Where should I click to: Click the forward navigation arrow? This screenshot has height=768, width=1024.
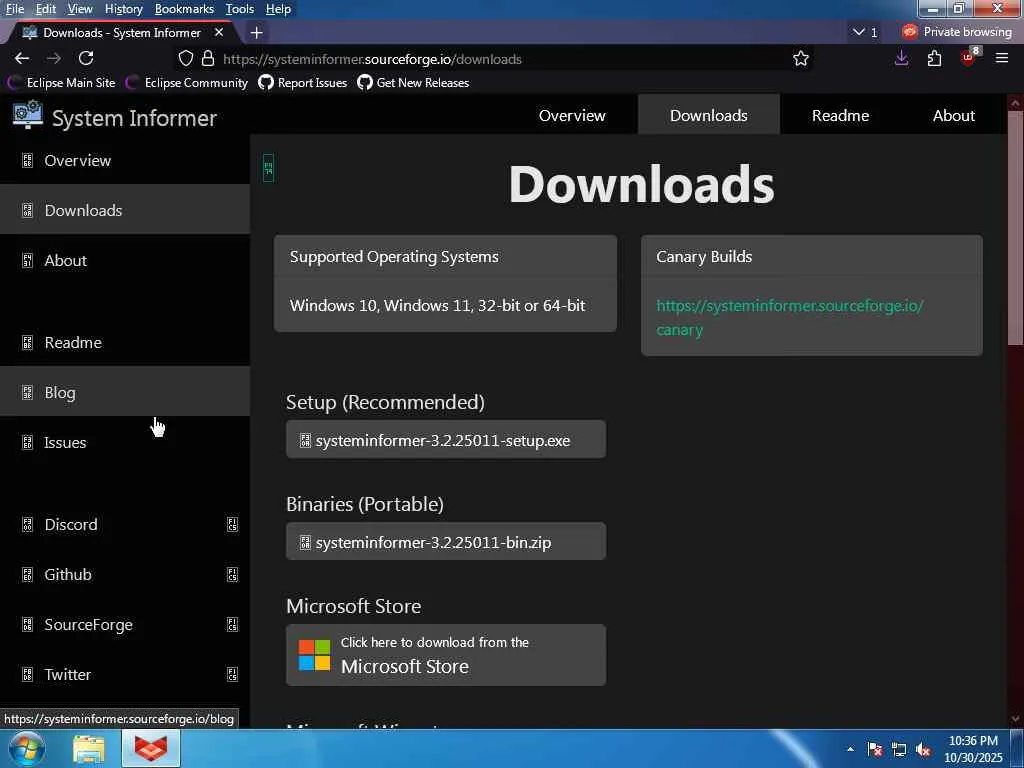click(x=54, y=58)
